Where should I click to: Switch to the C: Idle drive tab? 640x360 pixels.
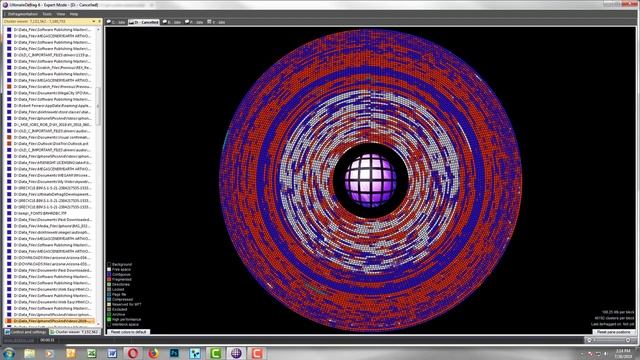(116, 22)
